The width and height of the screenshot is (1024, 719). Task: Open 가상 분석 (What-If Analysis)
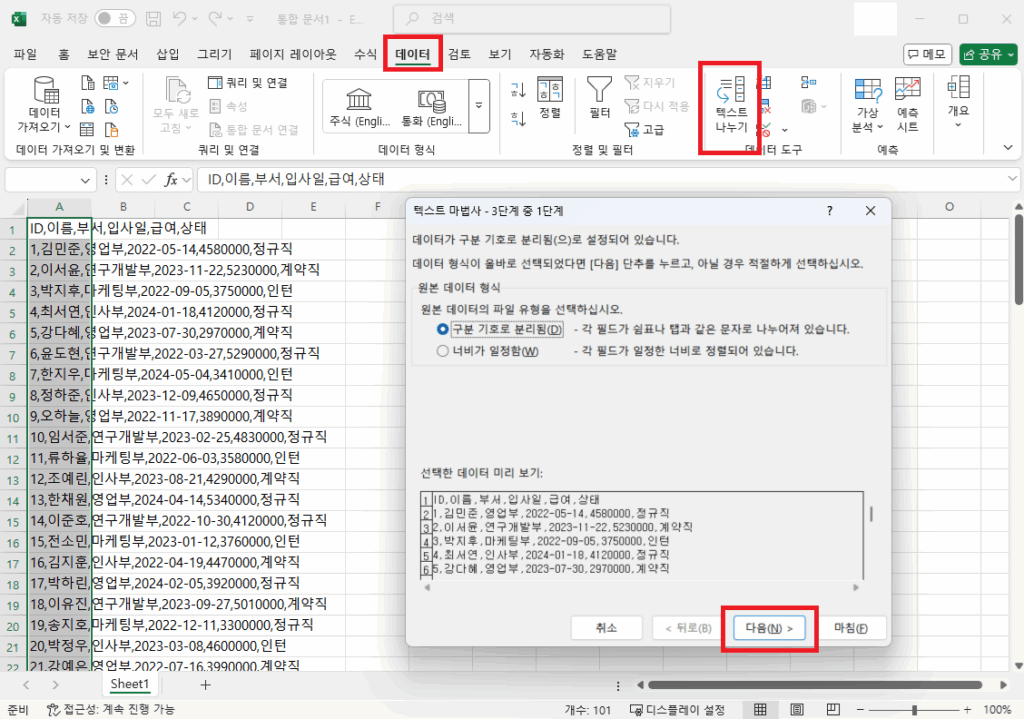tap(866, 105)
